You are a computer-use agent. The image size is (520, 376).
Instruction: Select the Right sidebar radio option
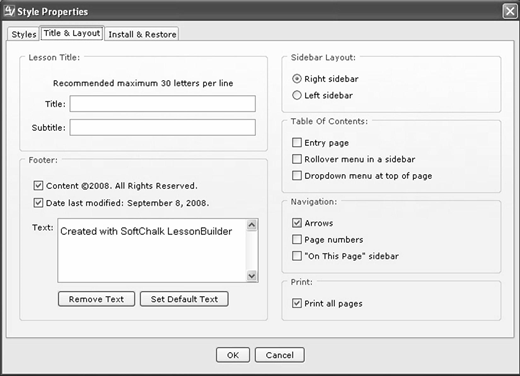click(297, 79)
